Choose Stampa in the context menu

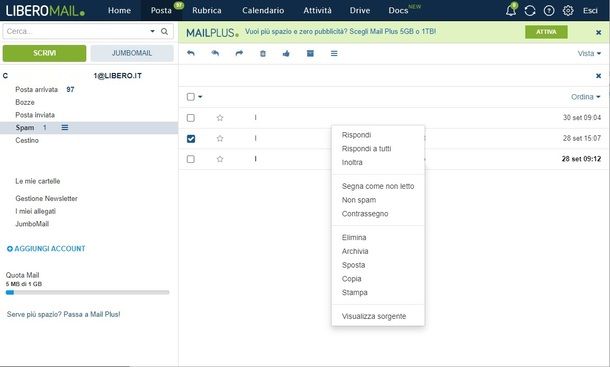click(354, 292)
